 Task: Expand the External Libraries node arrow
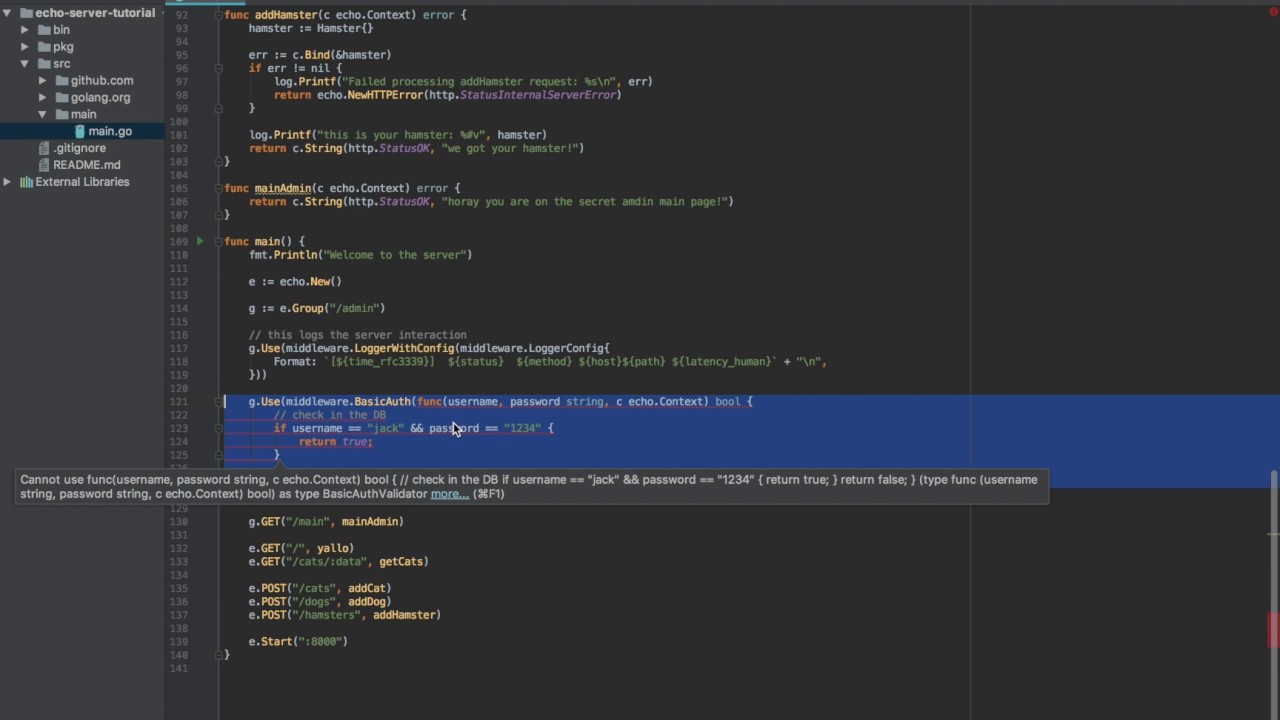coord(8,182)
